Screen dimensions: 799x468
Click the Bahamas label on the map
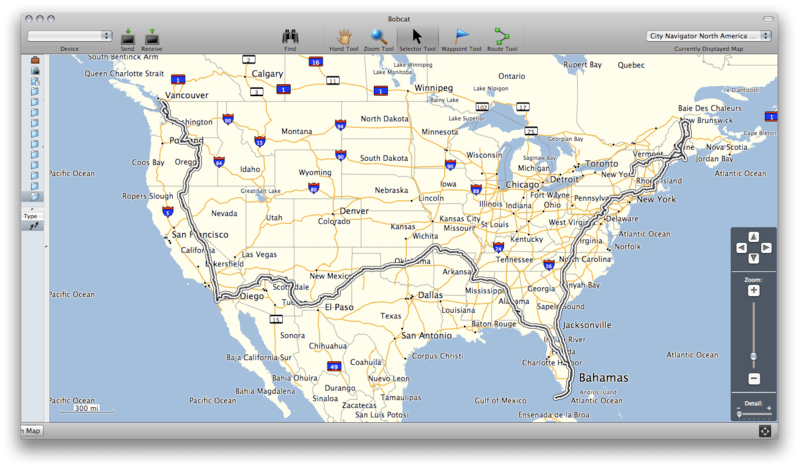(603, 378)
